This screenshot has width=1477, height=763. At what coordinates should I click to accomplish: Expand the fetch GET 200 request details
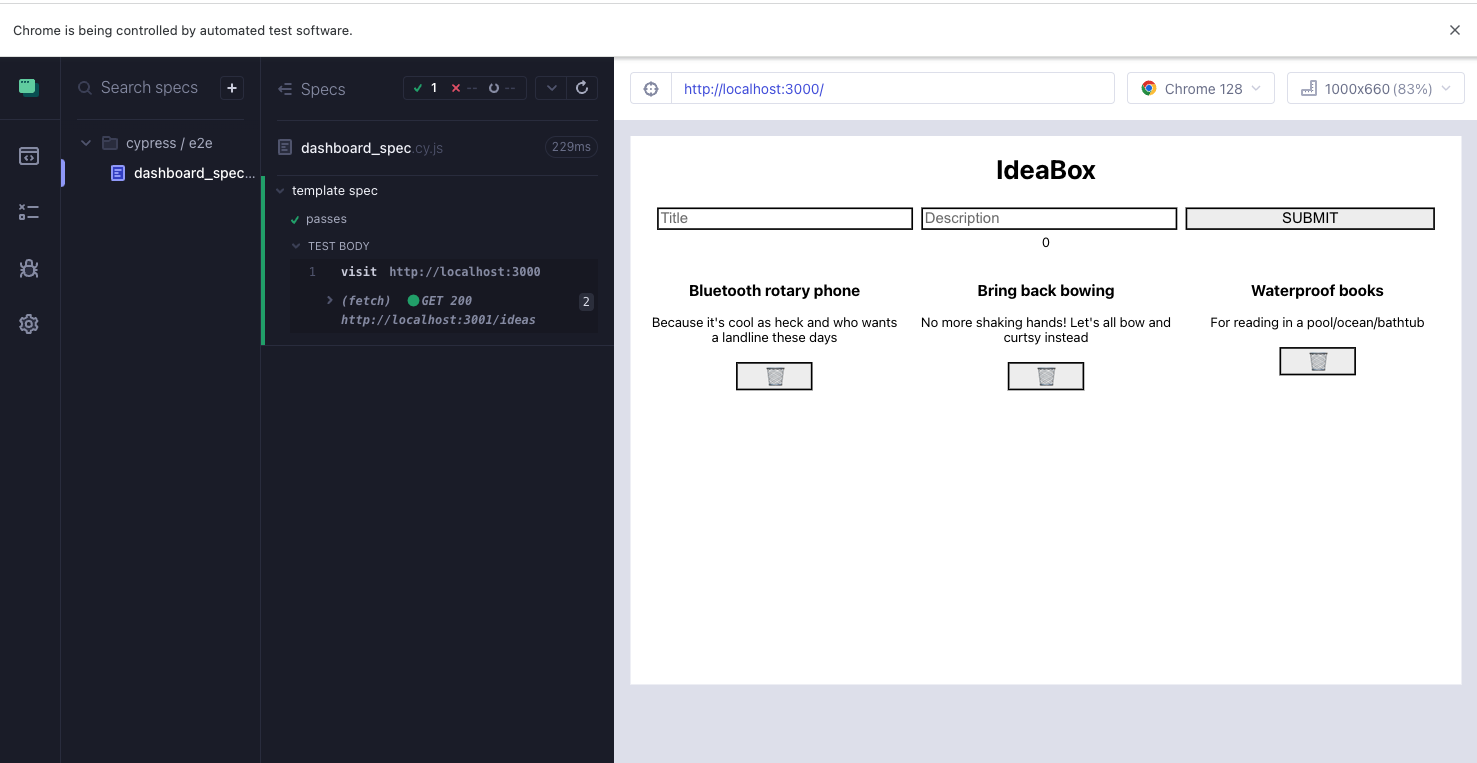point(330,300)
